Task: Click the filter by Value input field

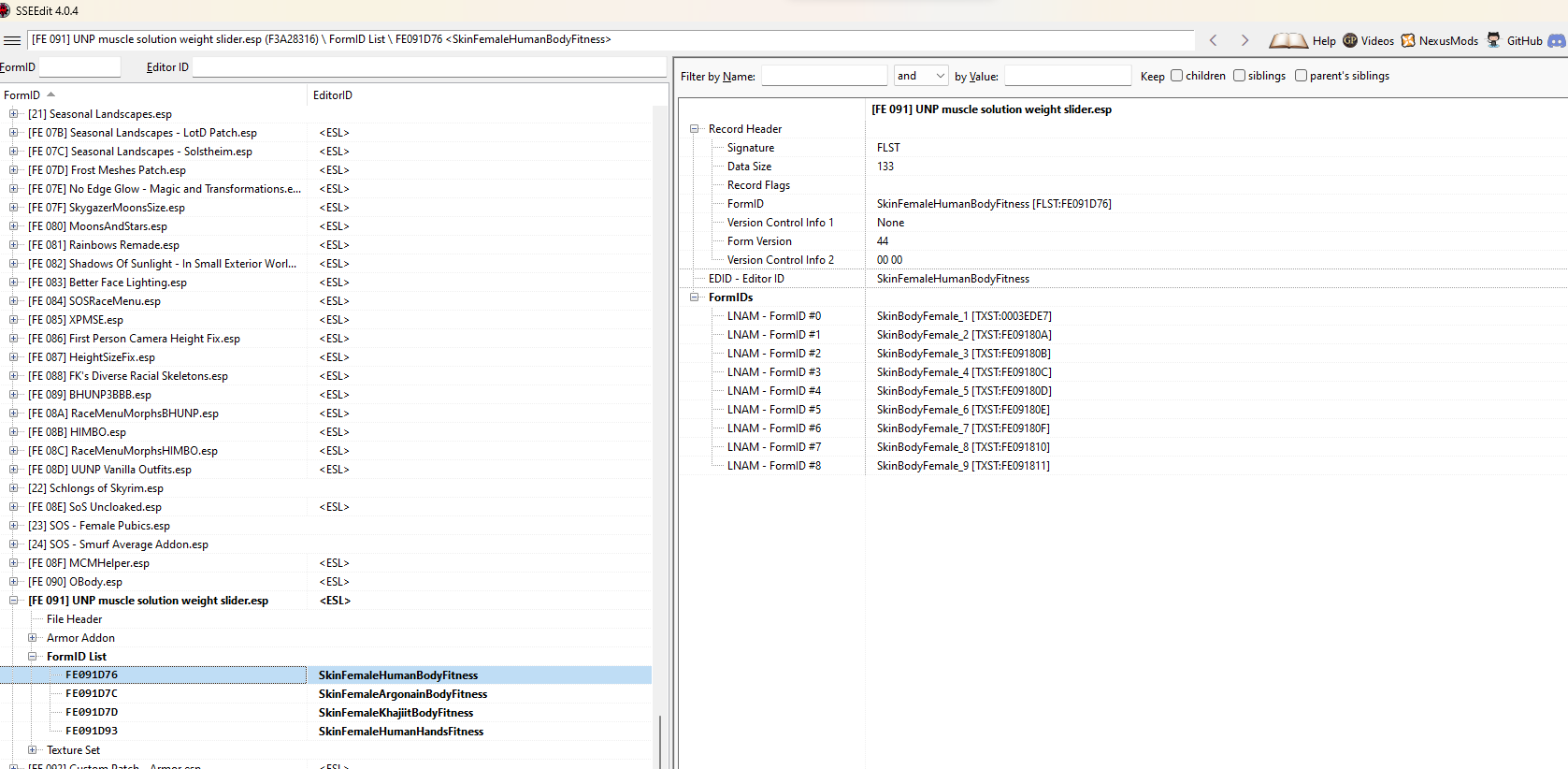Action: point(1068,76)
